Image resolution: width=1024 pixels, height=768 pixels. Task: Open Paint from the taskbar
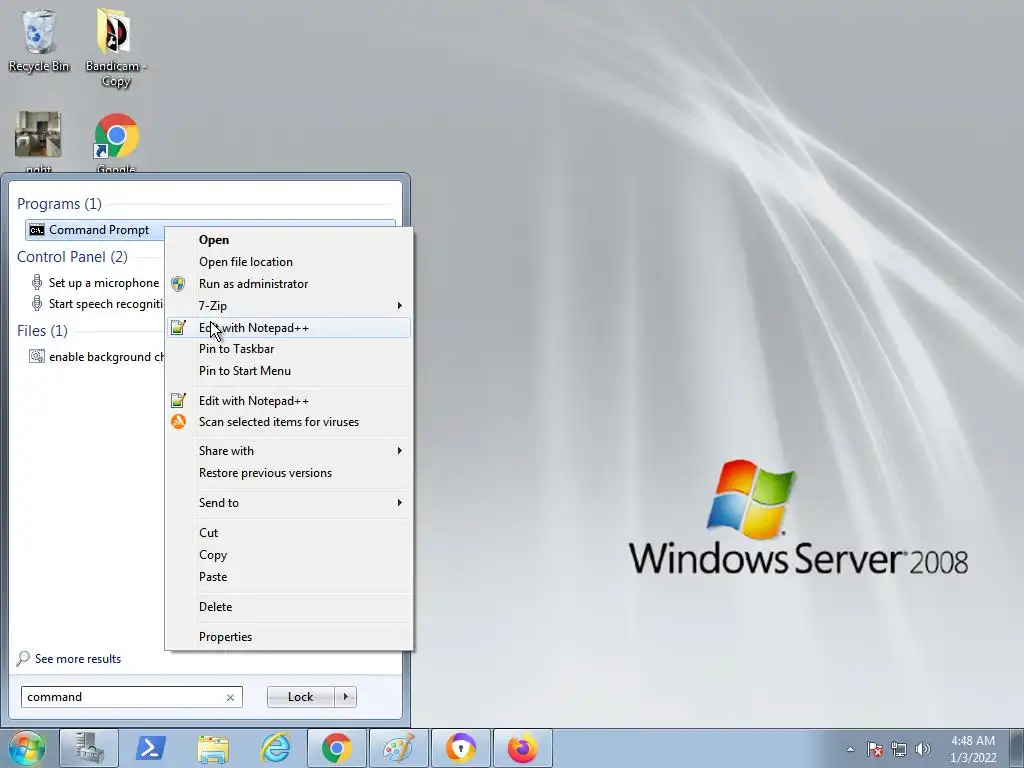click(399, 748)
